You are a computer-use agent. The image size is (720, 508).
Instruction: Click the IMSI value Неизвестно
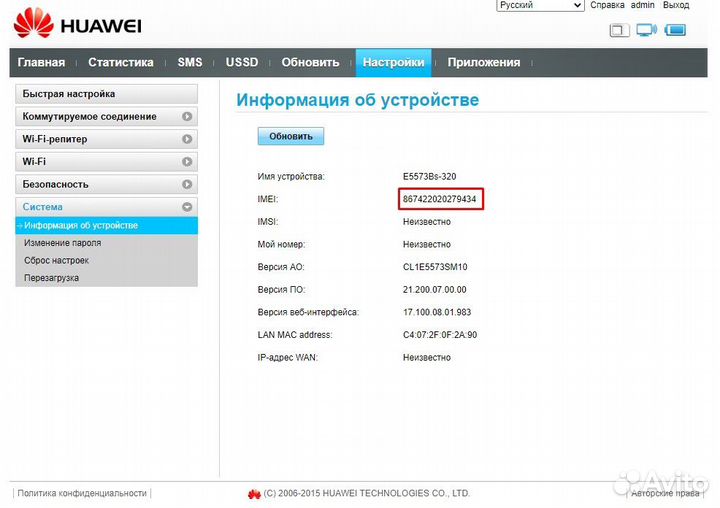pos(427,222)
